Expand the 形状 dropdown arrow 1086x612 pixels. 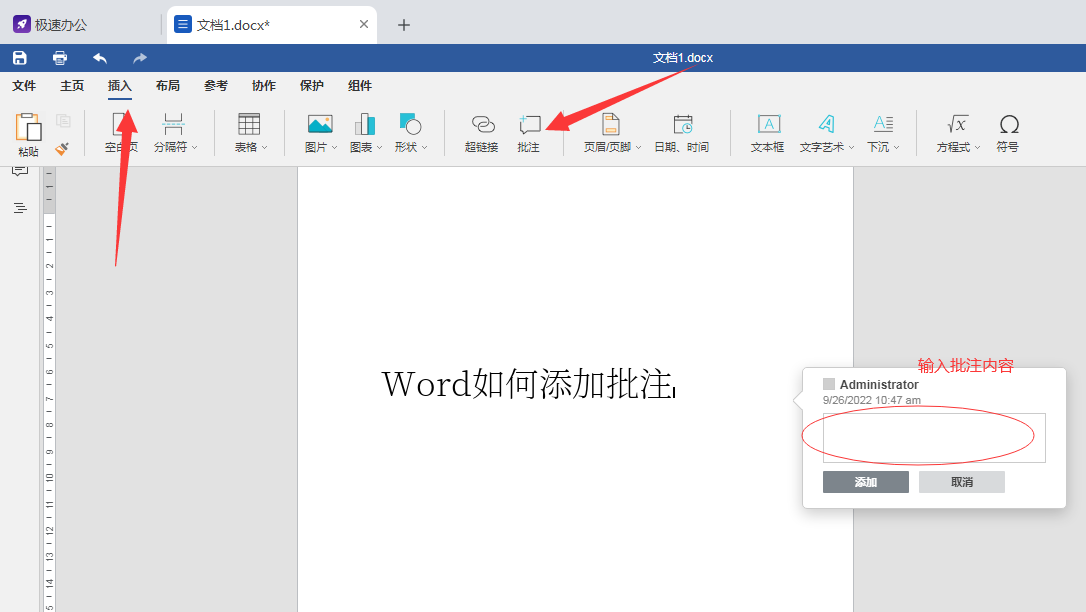click(x=425, y=147)
